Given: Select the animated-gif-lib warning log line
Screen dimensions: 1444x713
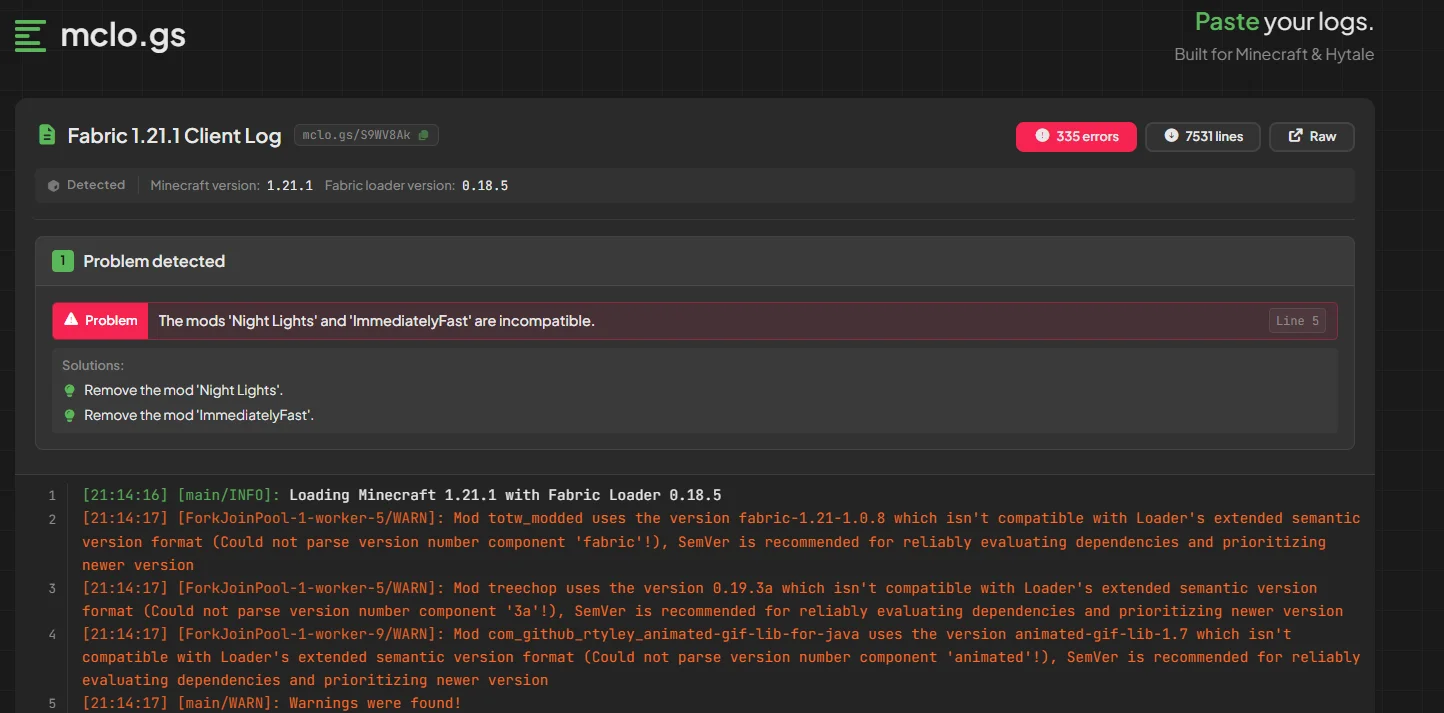Looking at the screenshot, I should [721, 657].
